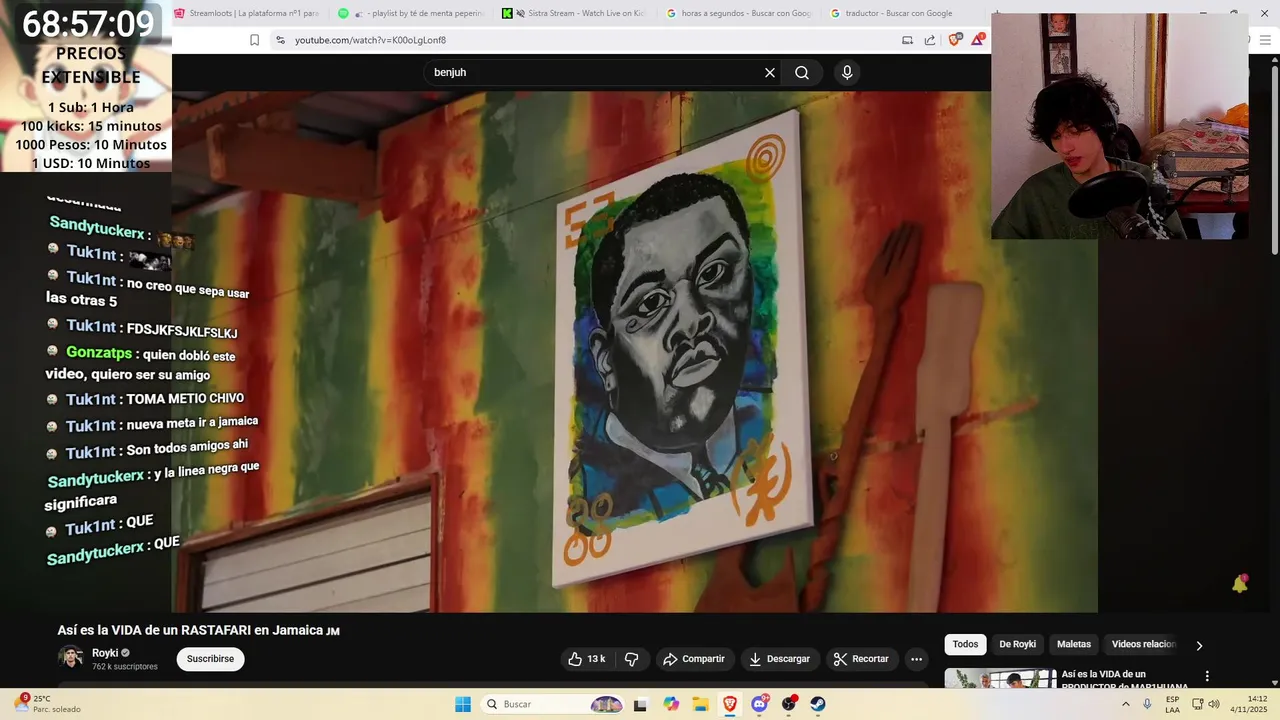This screenshot has width=1280, height=720.
Task: Click '762 k suscriptores' subscriber count
Action: coord(125,666)
